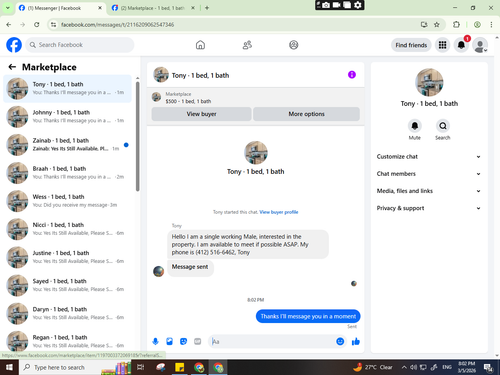Expand Media, files and links section

pyautogui.click(x=429, y=191)
